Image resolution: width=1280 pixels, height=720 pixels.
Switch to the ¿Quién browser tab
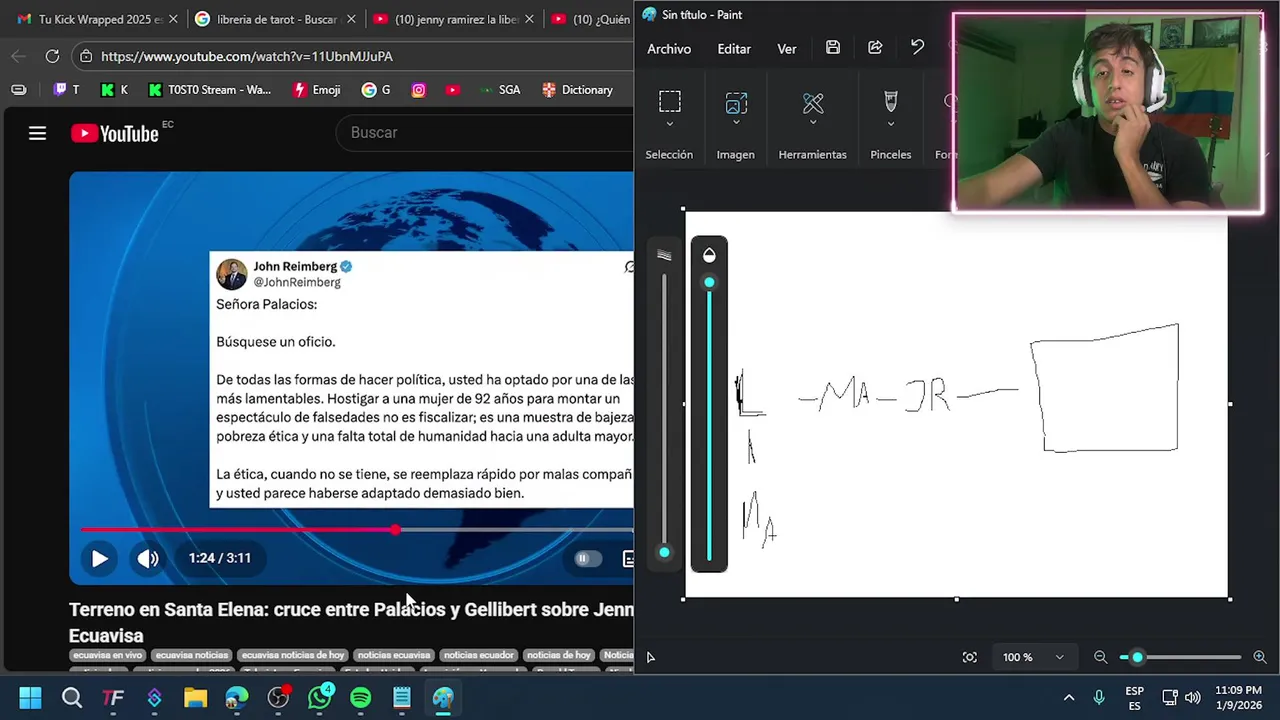coord(590,19)
